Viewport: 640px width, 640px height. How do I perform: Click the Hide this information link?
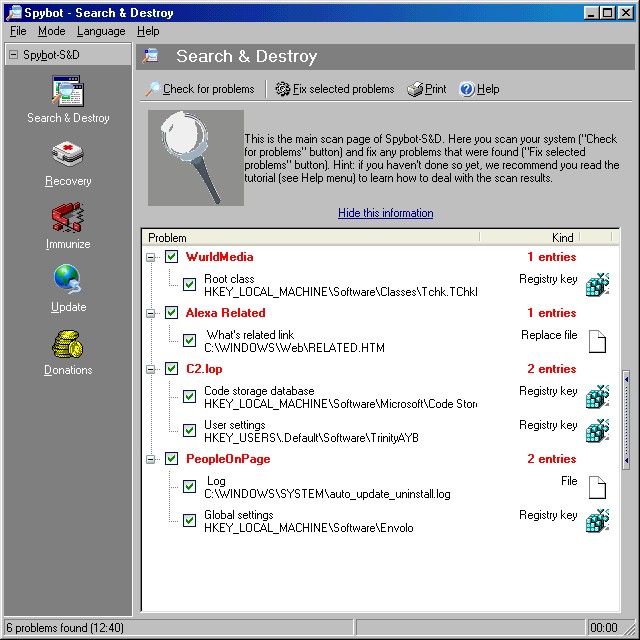(x=385, y=213)
